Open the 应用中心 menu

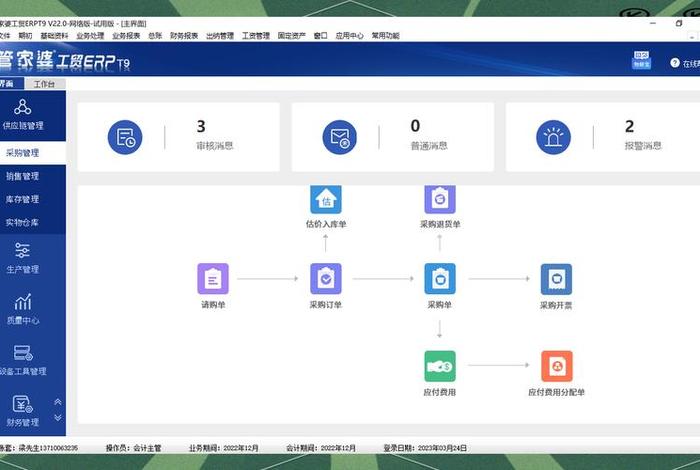pos(349,36)
